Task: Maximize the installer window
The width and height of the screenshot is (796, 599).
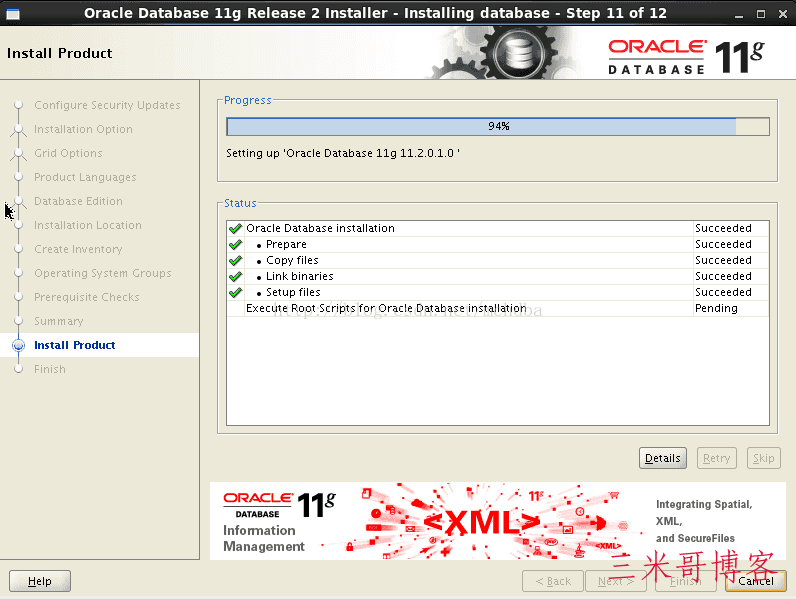Action: point(760,14)
